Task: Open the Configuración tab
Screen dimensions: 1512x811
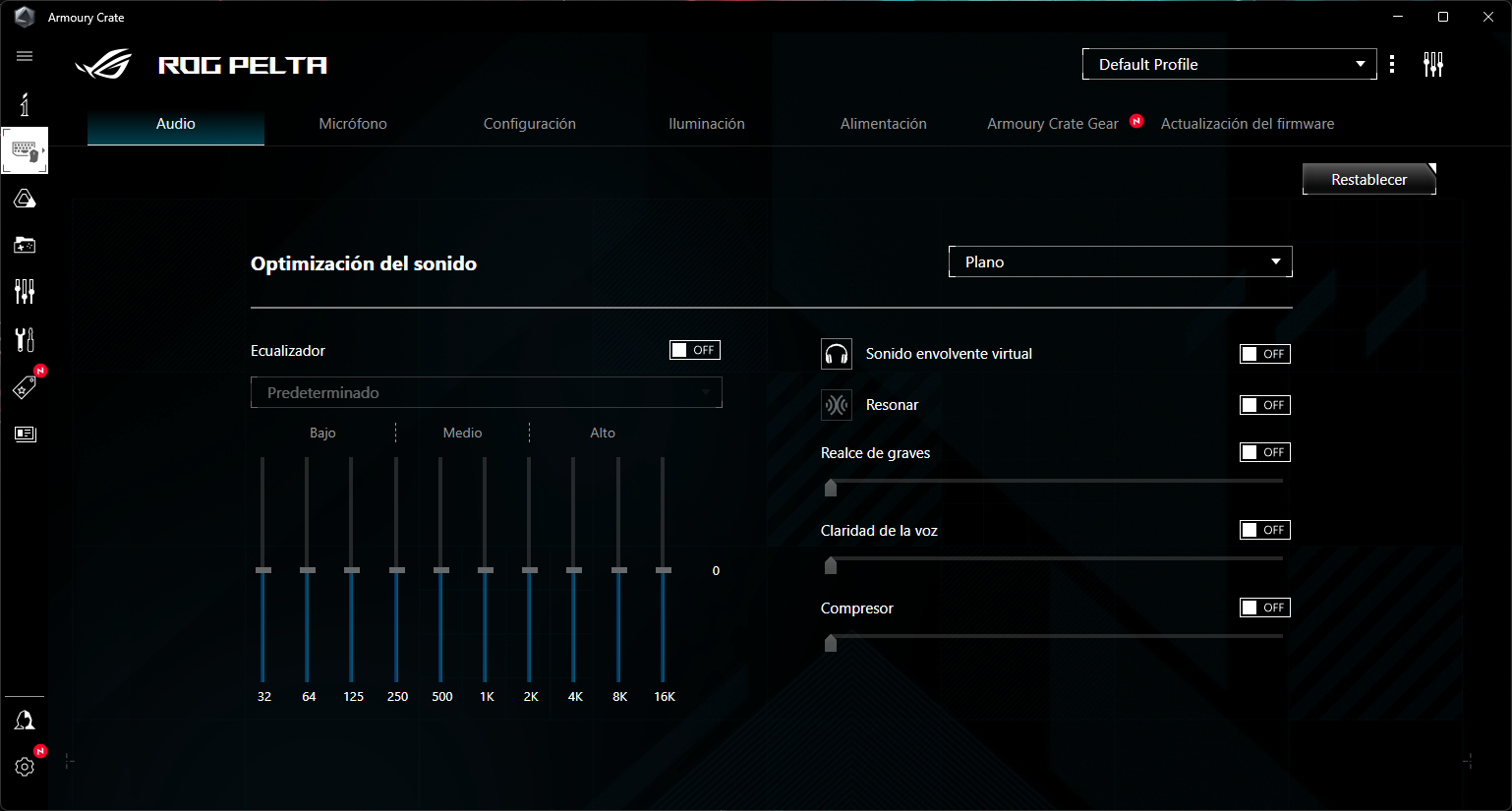Action: [530, 124]
